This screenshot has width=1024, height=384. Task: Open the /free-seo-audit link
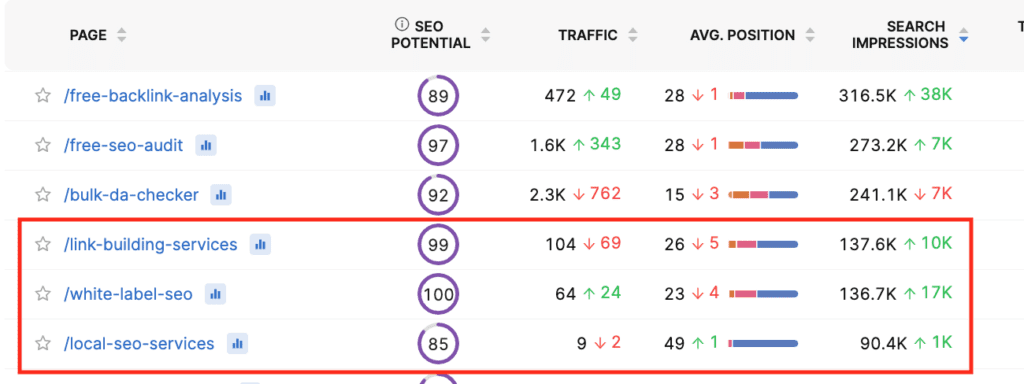click(x=123, y=145)
